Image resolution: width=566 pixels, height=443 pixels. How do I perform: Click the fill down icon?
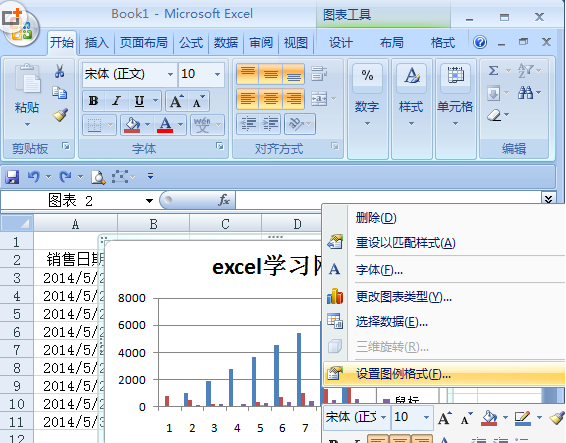(493, 94)
